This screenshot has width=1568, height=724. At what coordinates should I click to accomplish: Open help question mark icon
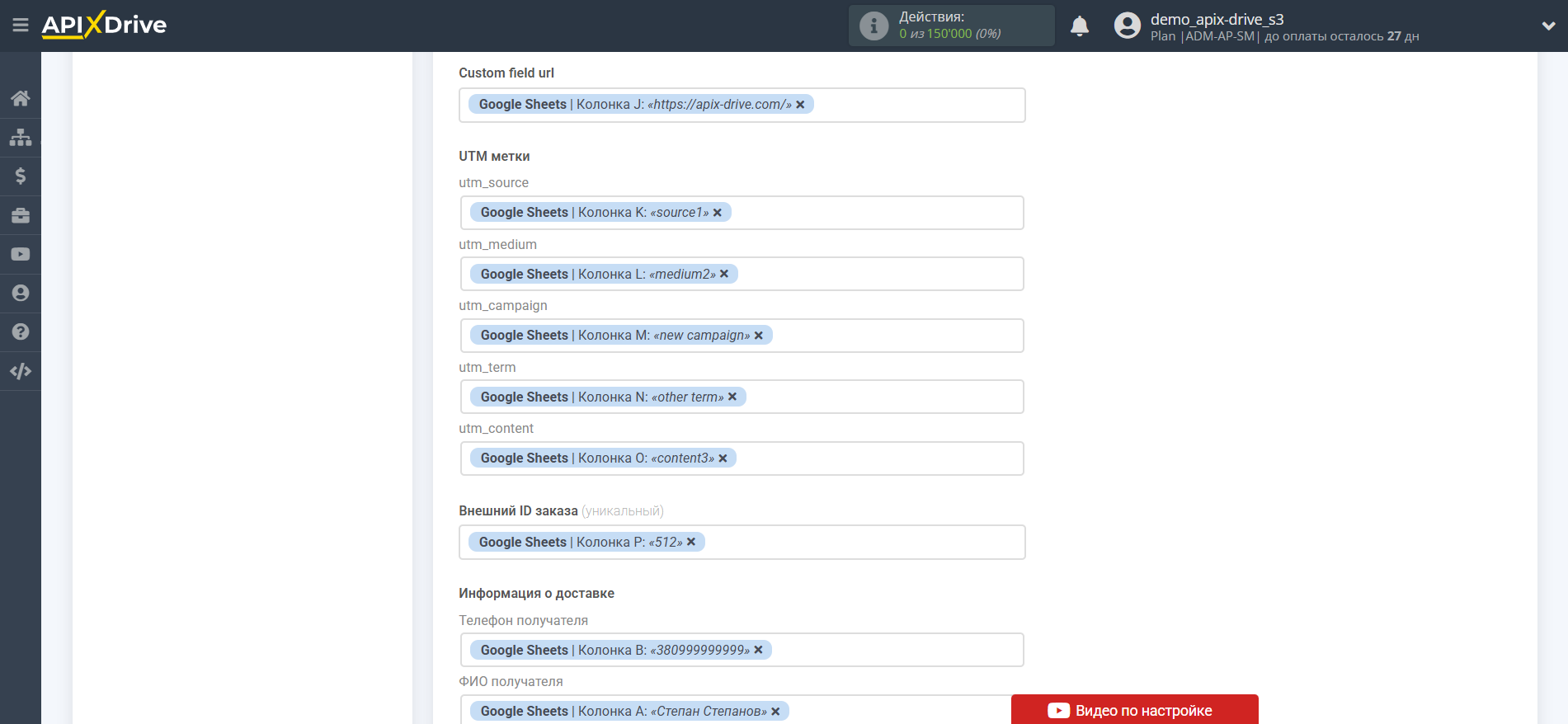pyautogui.click(x=21, y=331)
